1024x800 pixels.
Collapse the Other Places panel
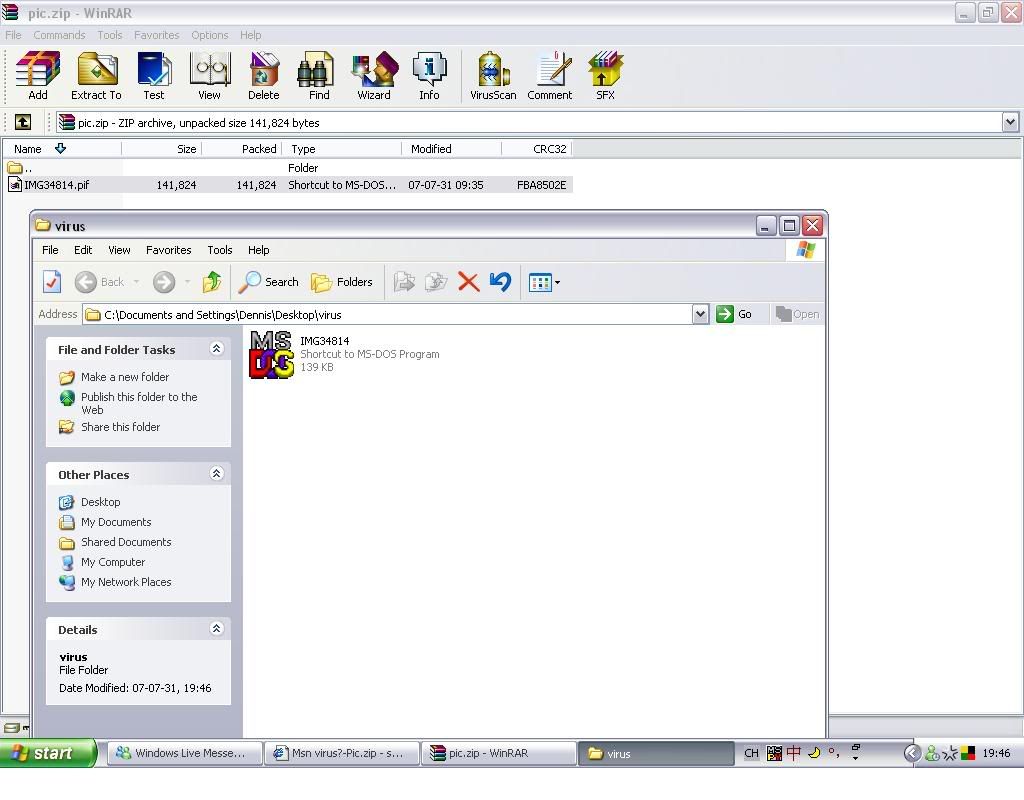[216, 474]
